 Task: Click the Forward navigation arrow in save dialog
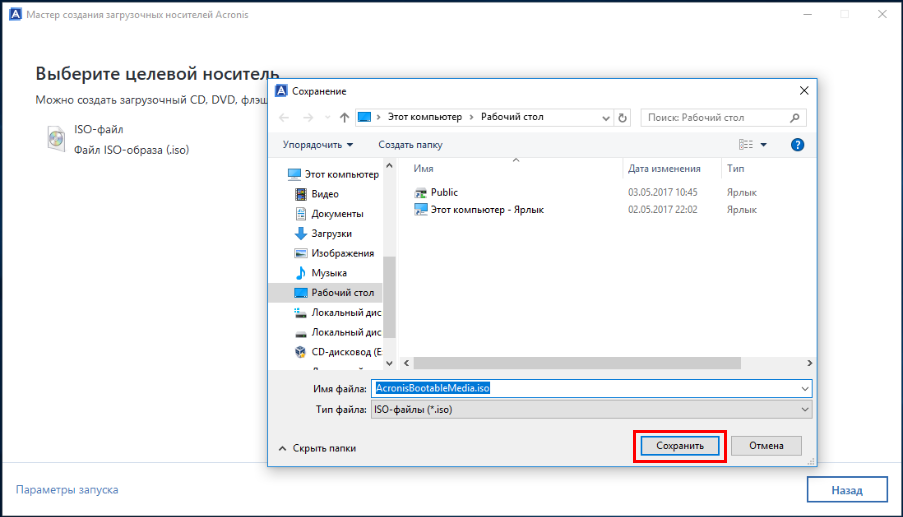pos(308,117)
